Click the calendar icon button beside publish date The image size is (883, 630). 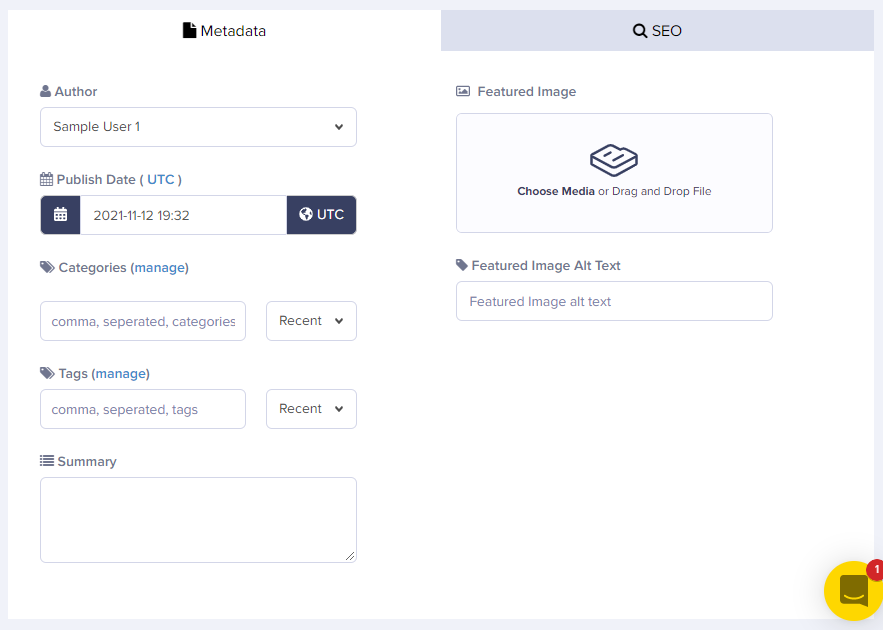coord(60,215)
